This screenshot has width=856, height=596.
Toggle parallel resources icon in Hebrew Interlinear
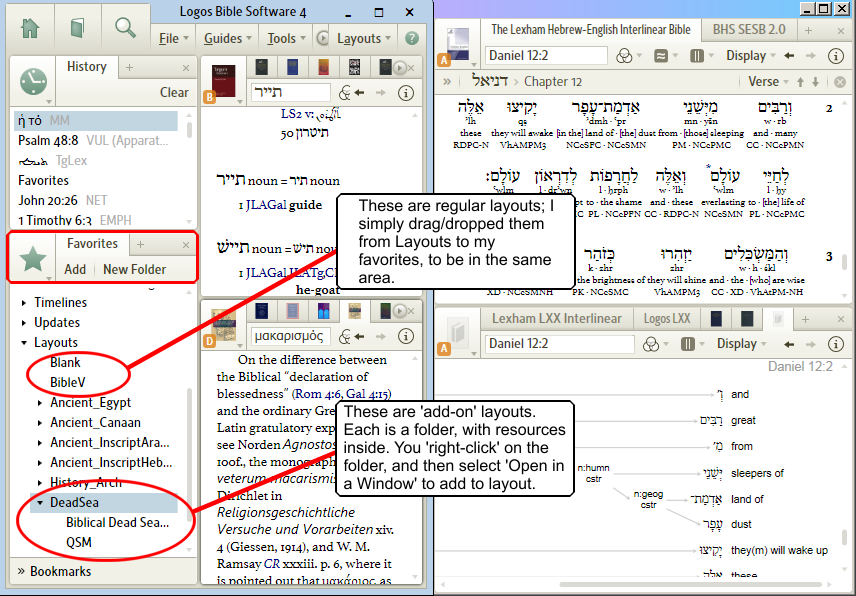coord(661,56)
